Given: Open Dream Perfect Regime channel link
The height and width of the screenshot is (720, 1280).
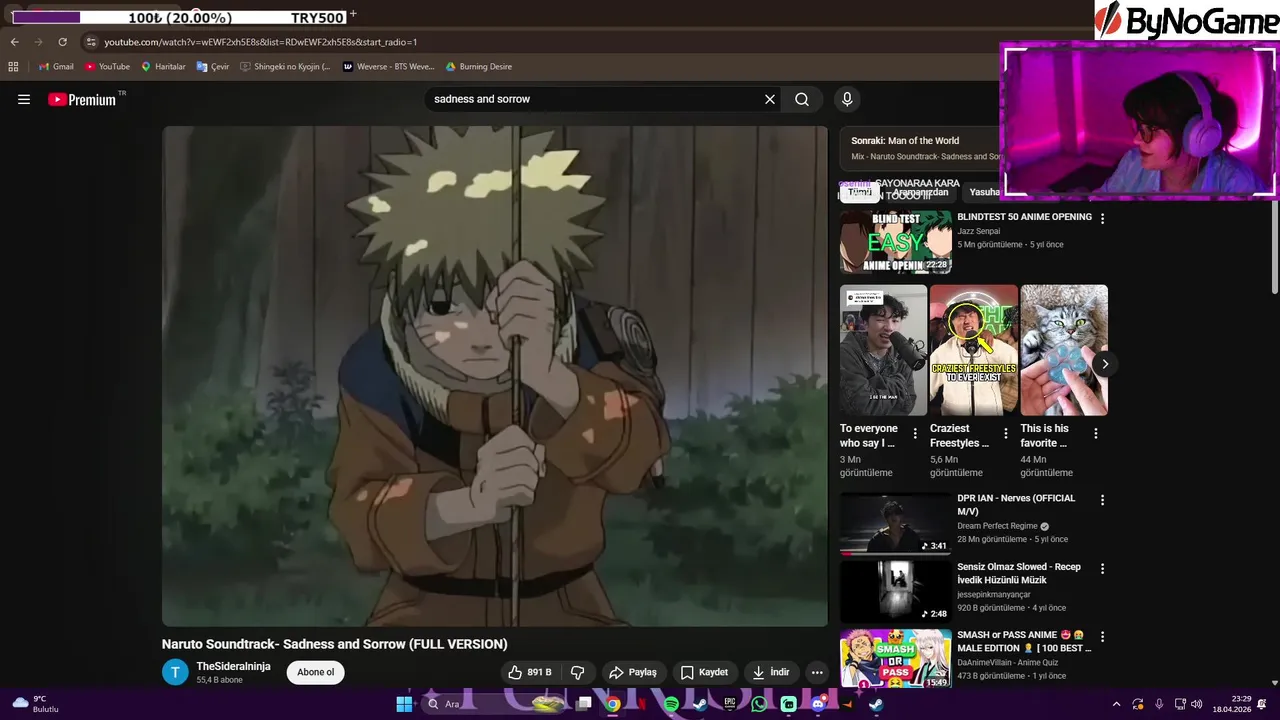Looking at the screenshot, I should click(x=999, y=526).
